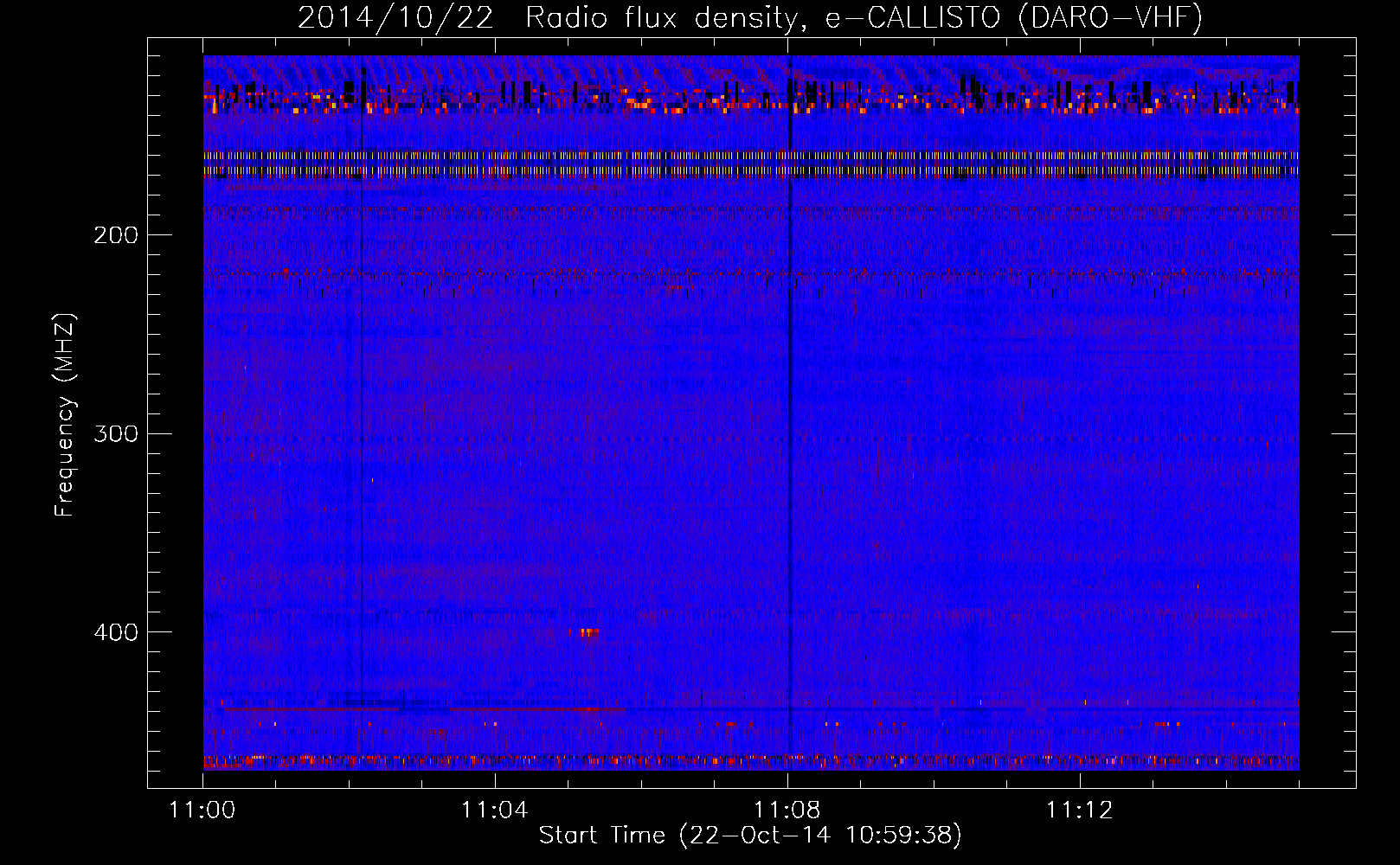Click the 11:12 time tick label

[x=1080, y=811]
